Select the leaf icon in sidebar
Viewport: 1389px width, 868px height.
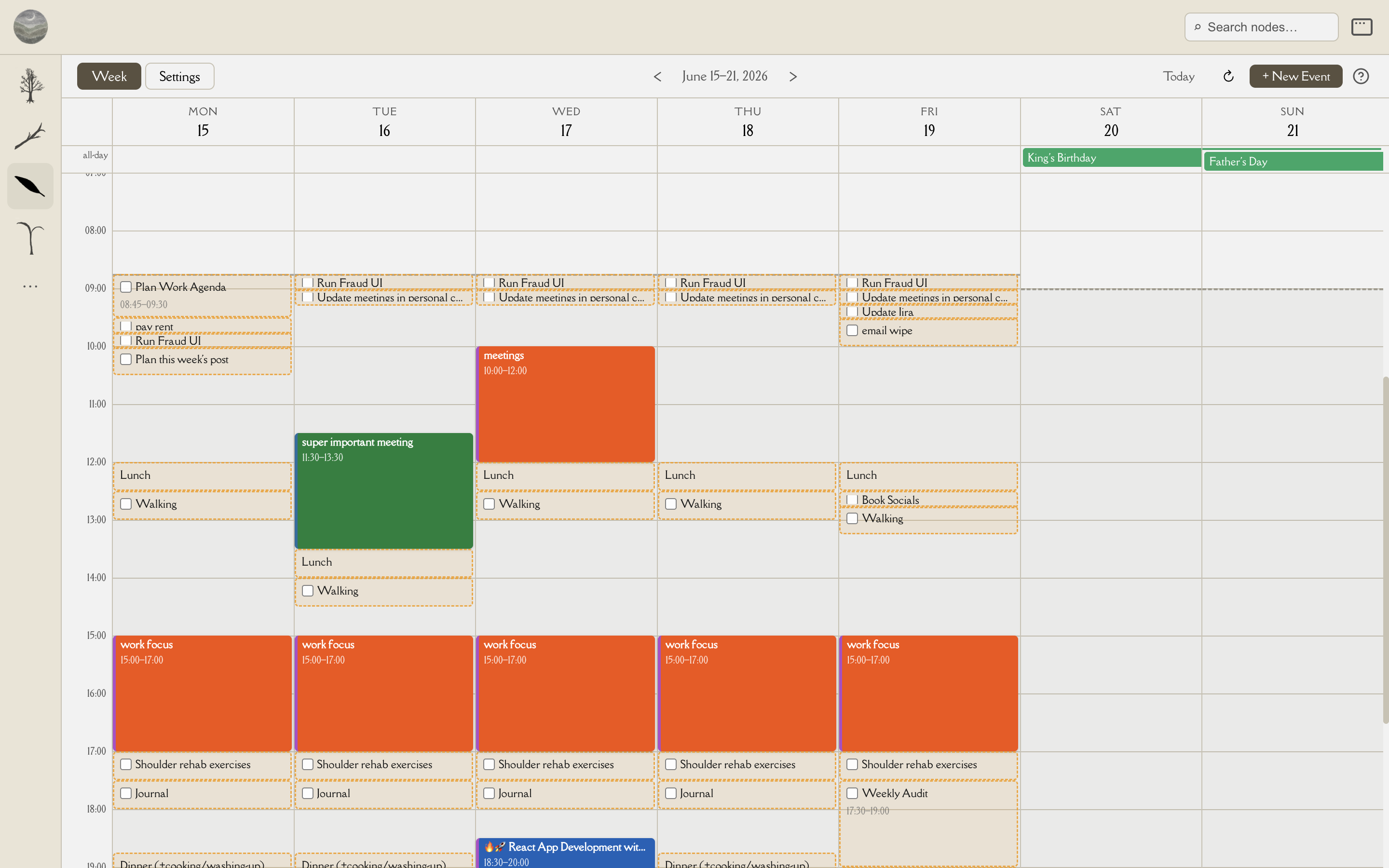coord(30,186)
